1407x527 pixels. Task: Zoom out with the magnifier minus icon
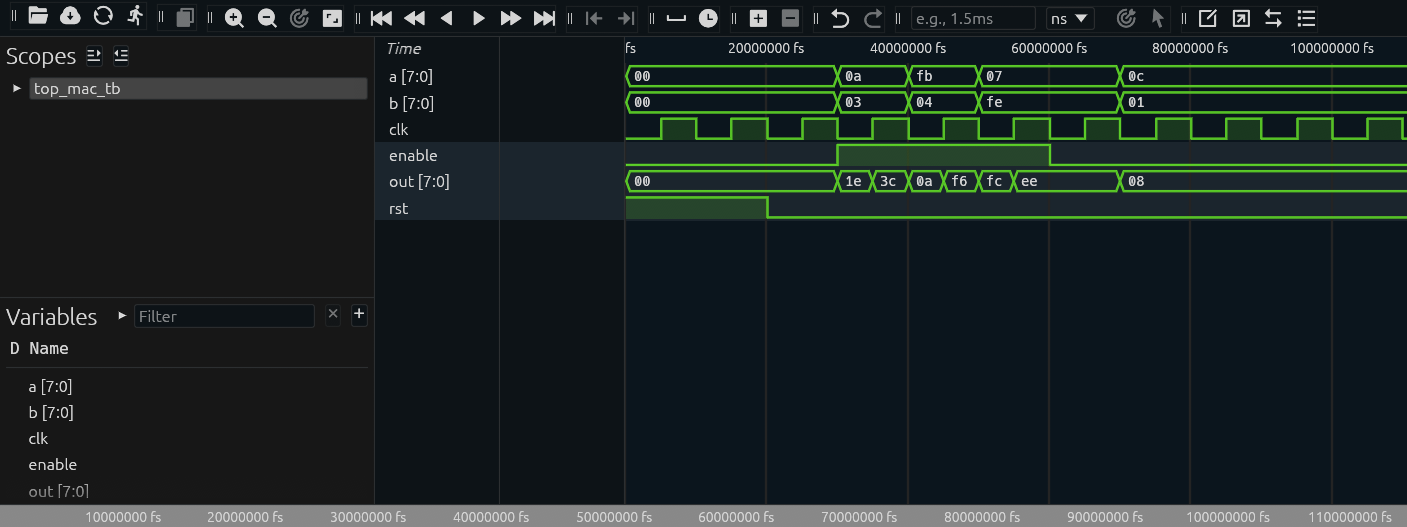[x=266, y=18]
